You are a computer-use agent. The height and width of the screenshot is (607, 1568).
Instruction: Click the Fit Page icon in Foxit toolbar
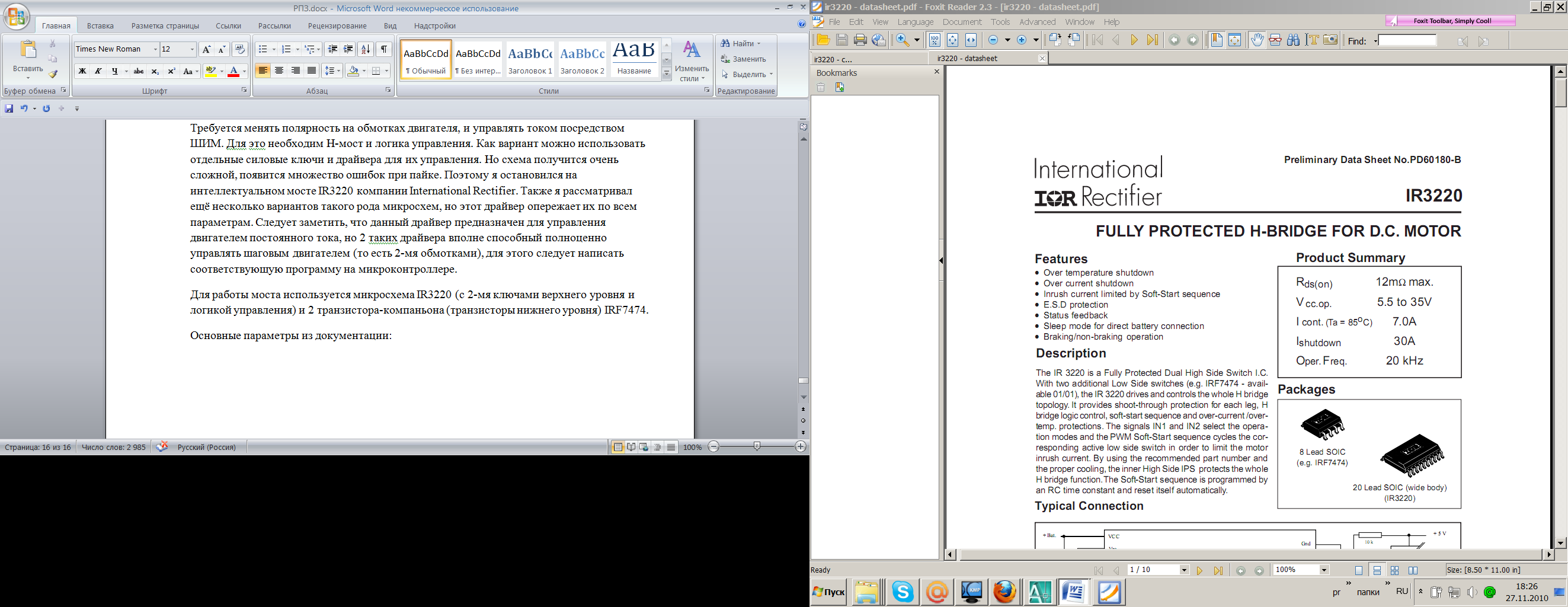[x=953, y=40]
